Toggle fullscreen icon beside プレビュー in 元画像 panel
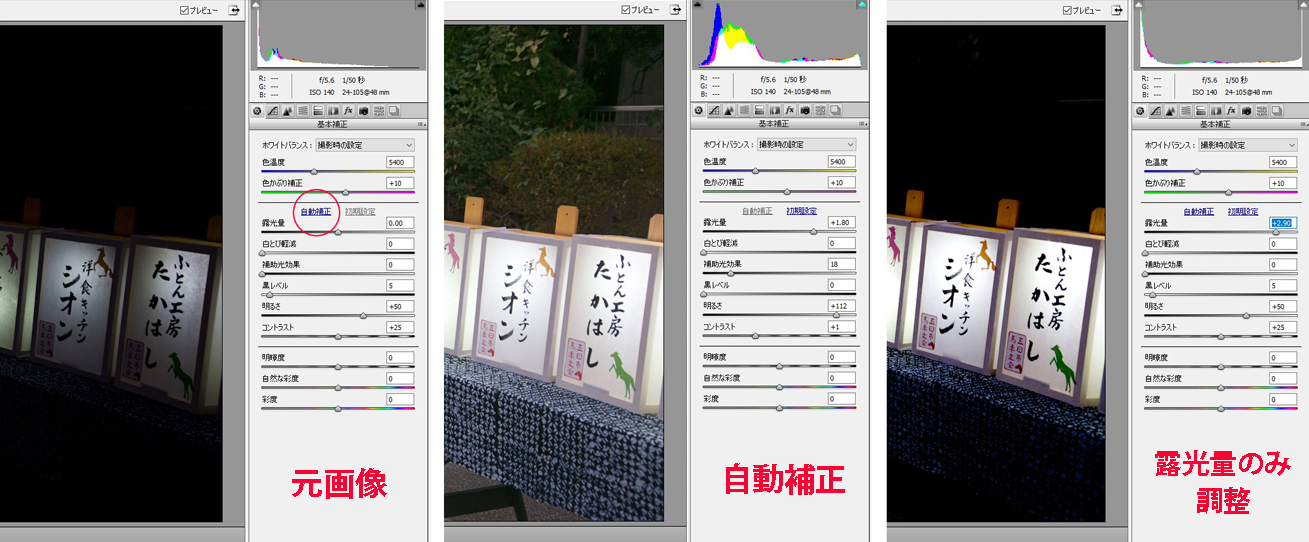The image size is (1309, 542). (x=233, y=10)
